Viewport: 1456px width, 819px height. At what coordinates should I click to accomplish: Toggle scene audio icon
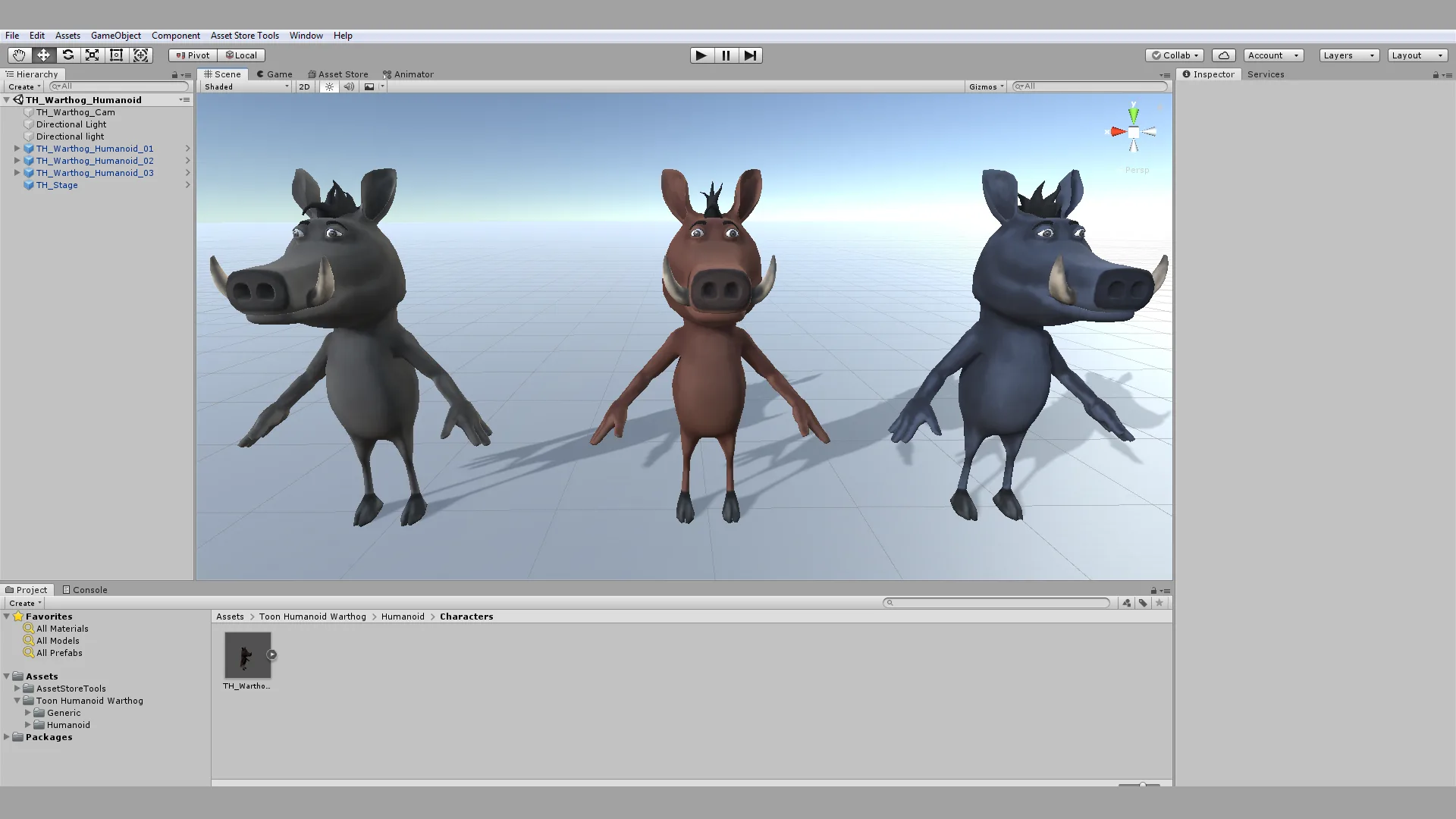(x=349, y=86)
